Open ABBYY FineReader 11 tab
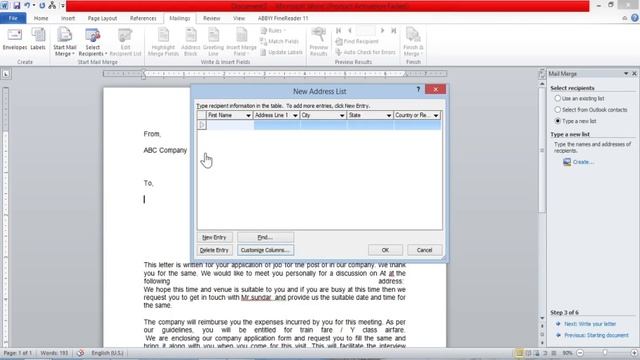 click(283, 18)
